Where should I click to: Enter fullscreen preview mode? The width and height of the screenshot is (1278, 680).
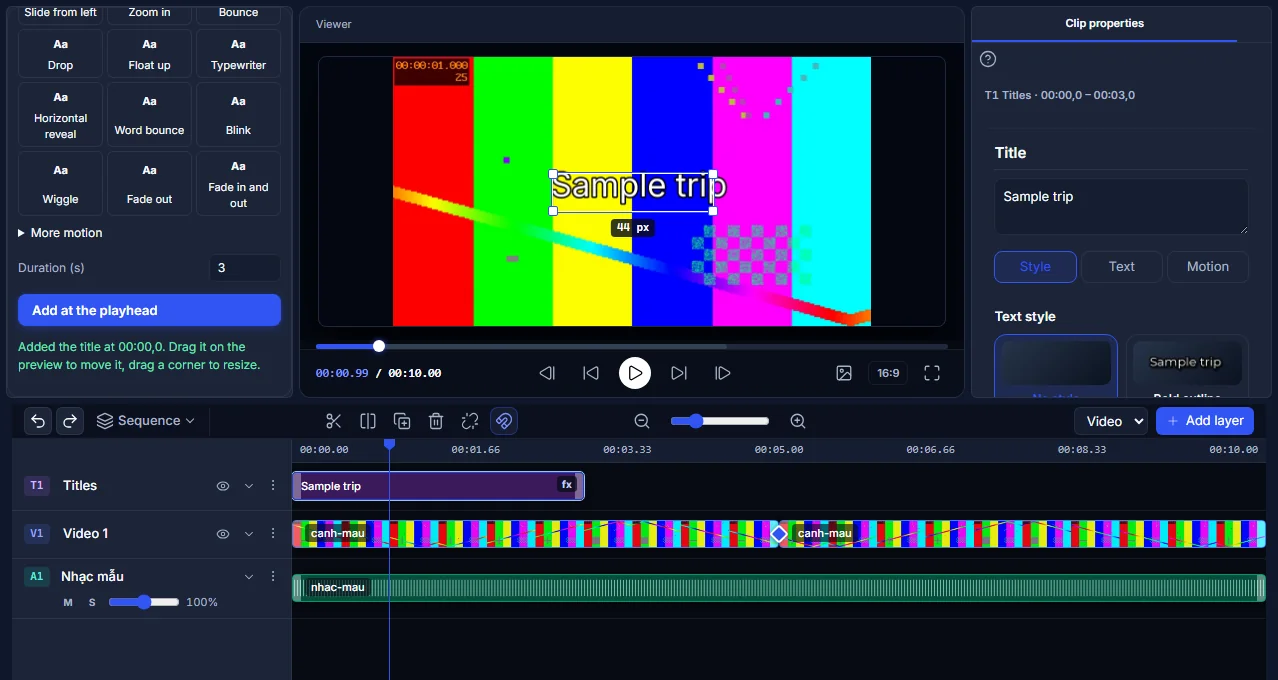click(932, 373)
